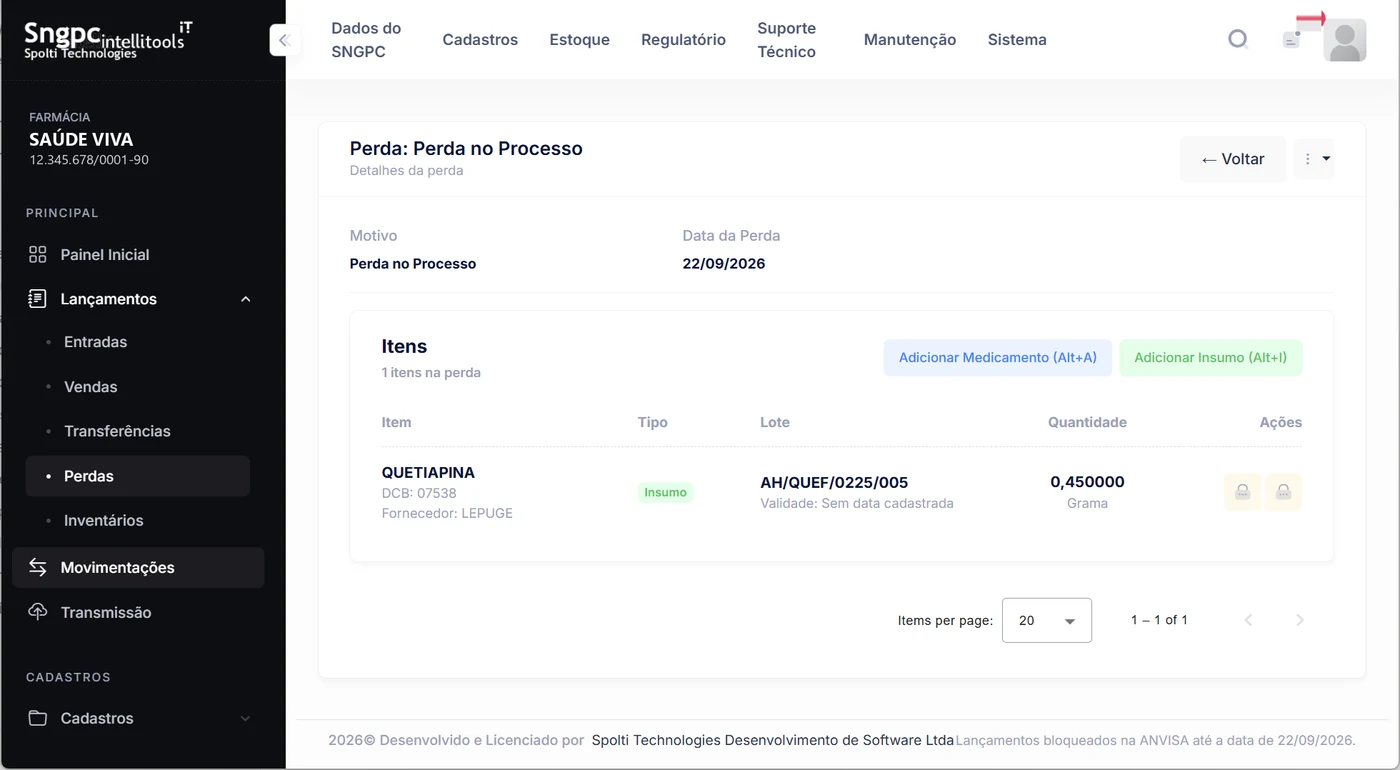Click the Voltar button
The image size is (1400, 770).
pos(1233,159)
